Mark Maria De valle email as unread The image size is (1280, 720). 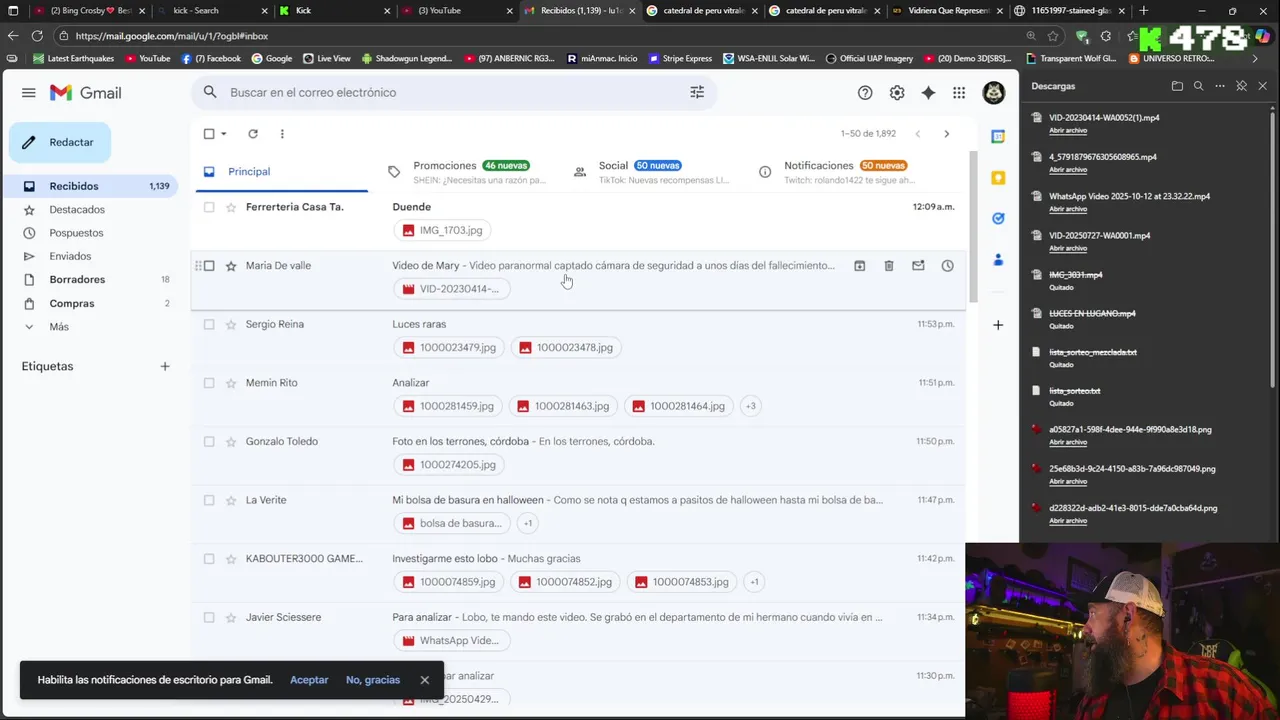(918, 266)
